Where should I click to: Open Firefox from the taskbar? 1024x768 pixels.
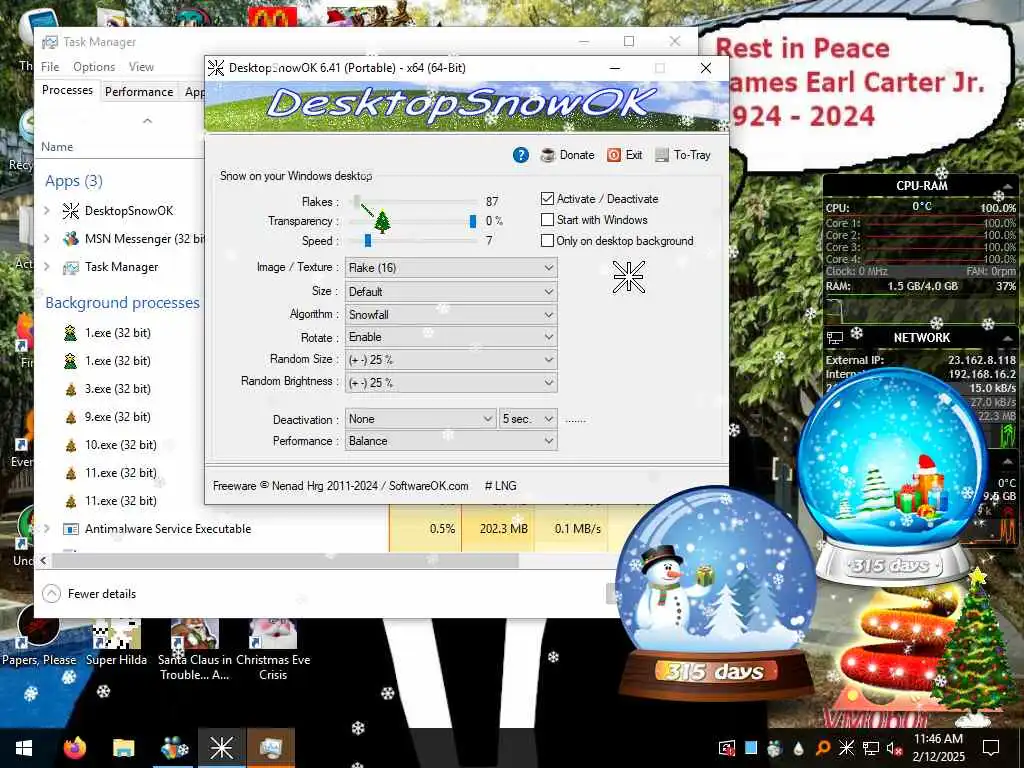(75, 748)
